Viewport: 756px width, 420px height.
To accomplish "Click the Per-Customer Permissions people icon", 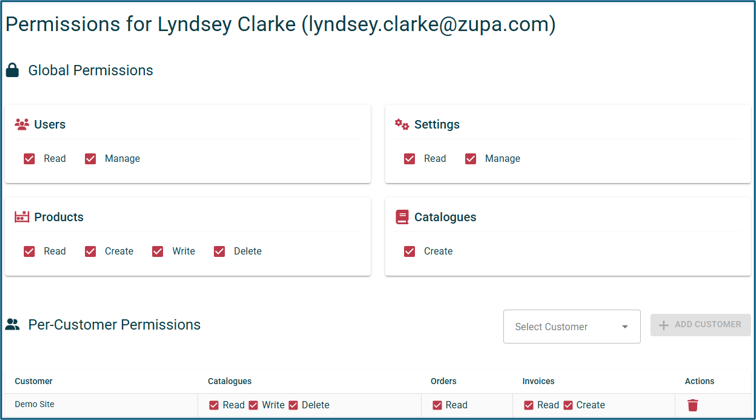I will (x=13, y=325).
